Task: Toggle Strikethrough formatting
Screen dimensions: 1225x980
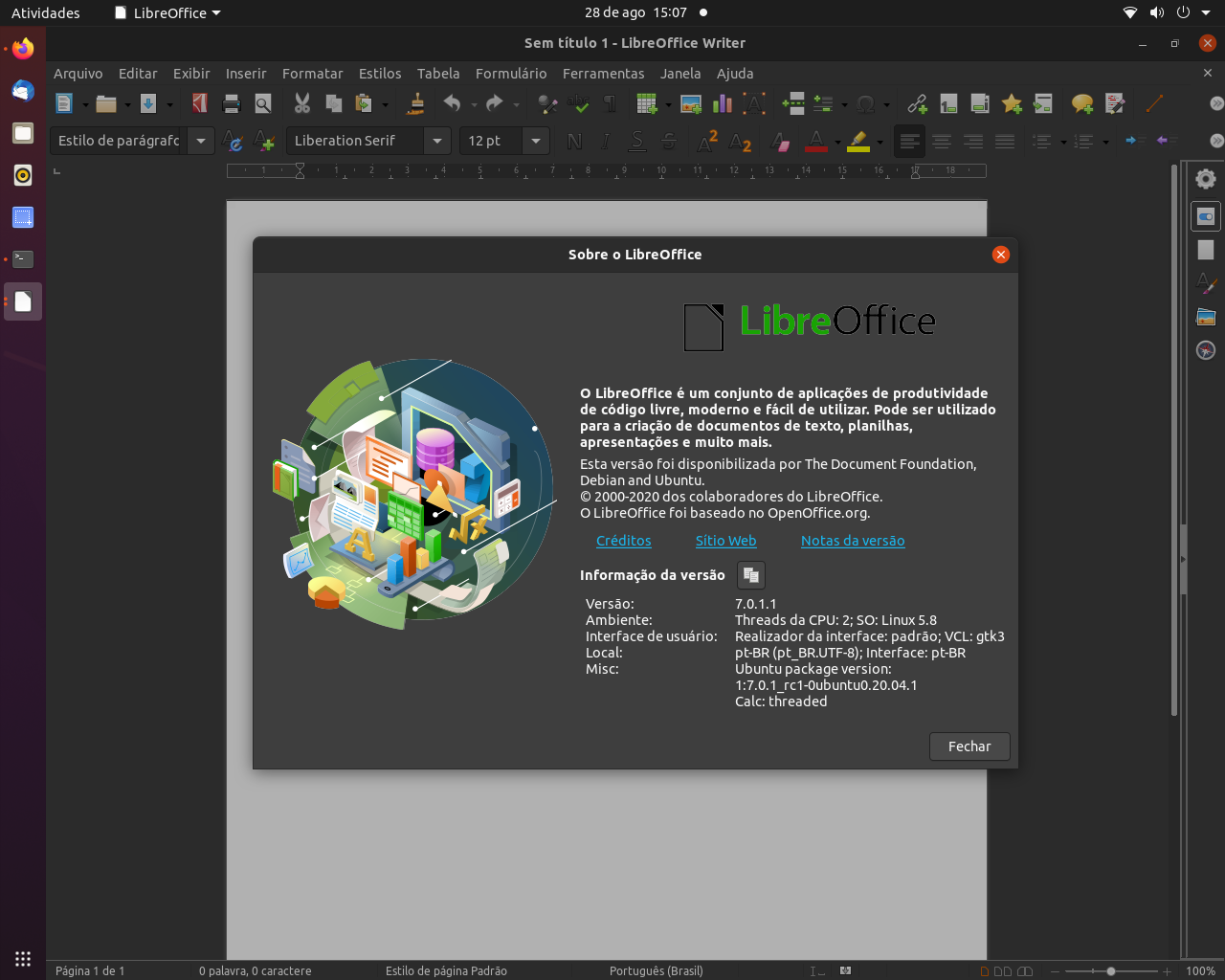Action: coord(669,141)
